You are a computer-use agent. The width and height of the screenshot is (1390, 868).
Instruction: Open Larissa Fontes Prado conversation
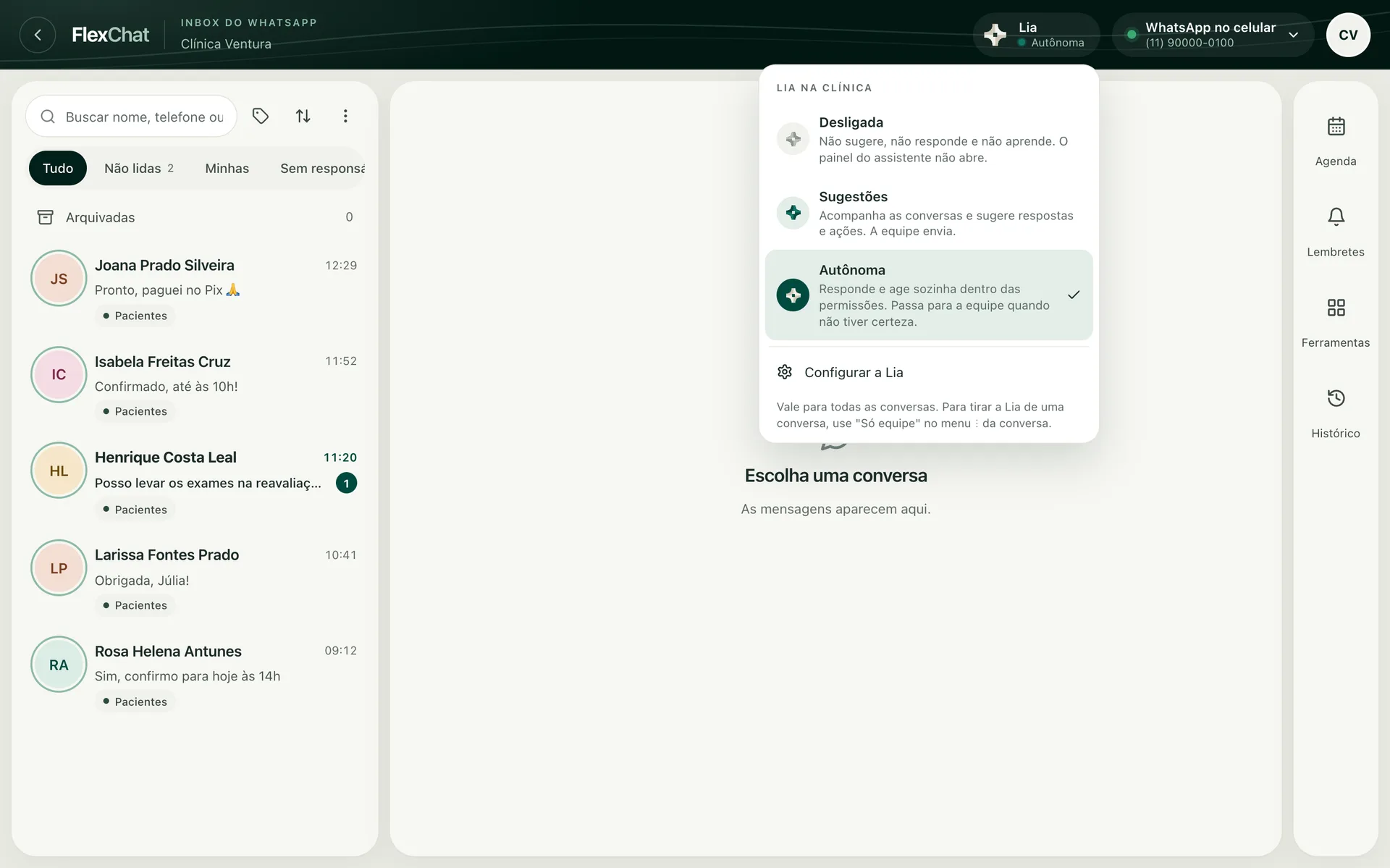pyautogui.click(x=195, y=579)
